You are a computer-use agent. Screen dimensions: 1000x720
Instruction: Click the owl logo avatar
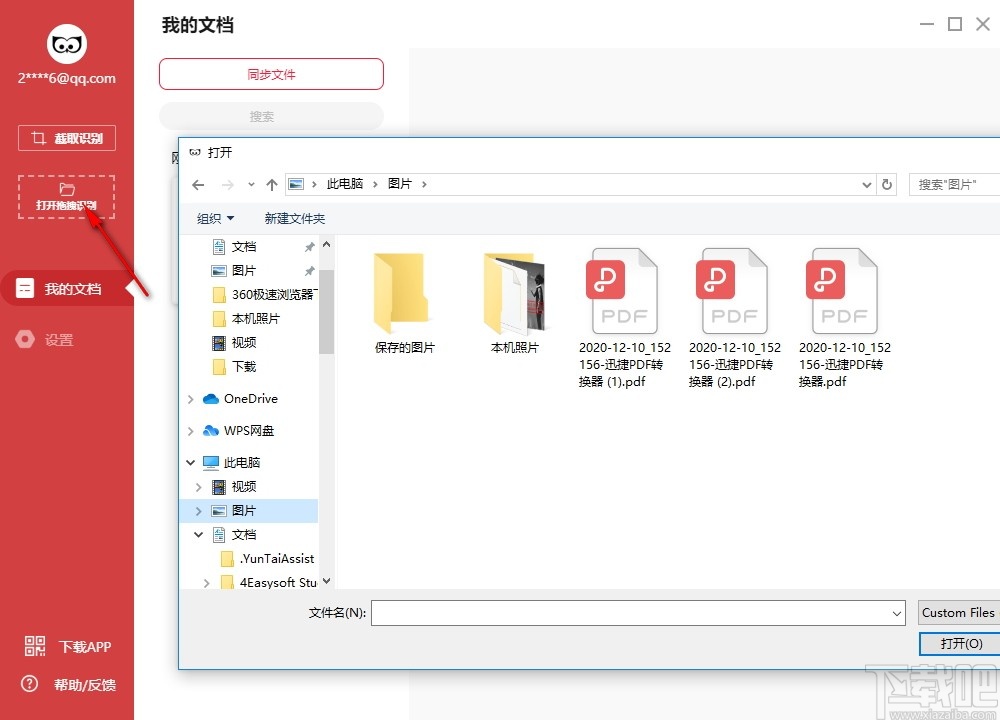(66, 44)
